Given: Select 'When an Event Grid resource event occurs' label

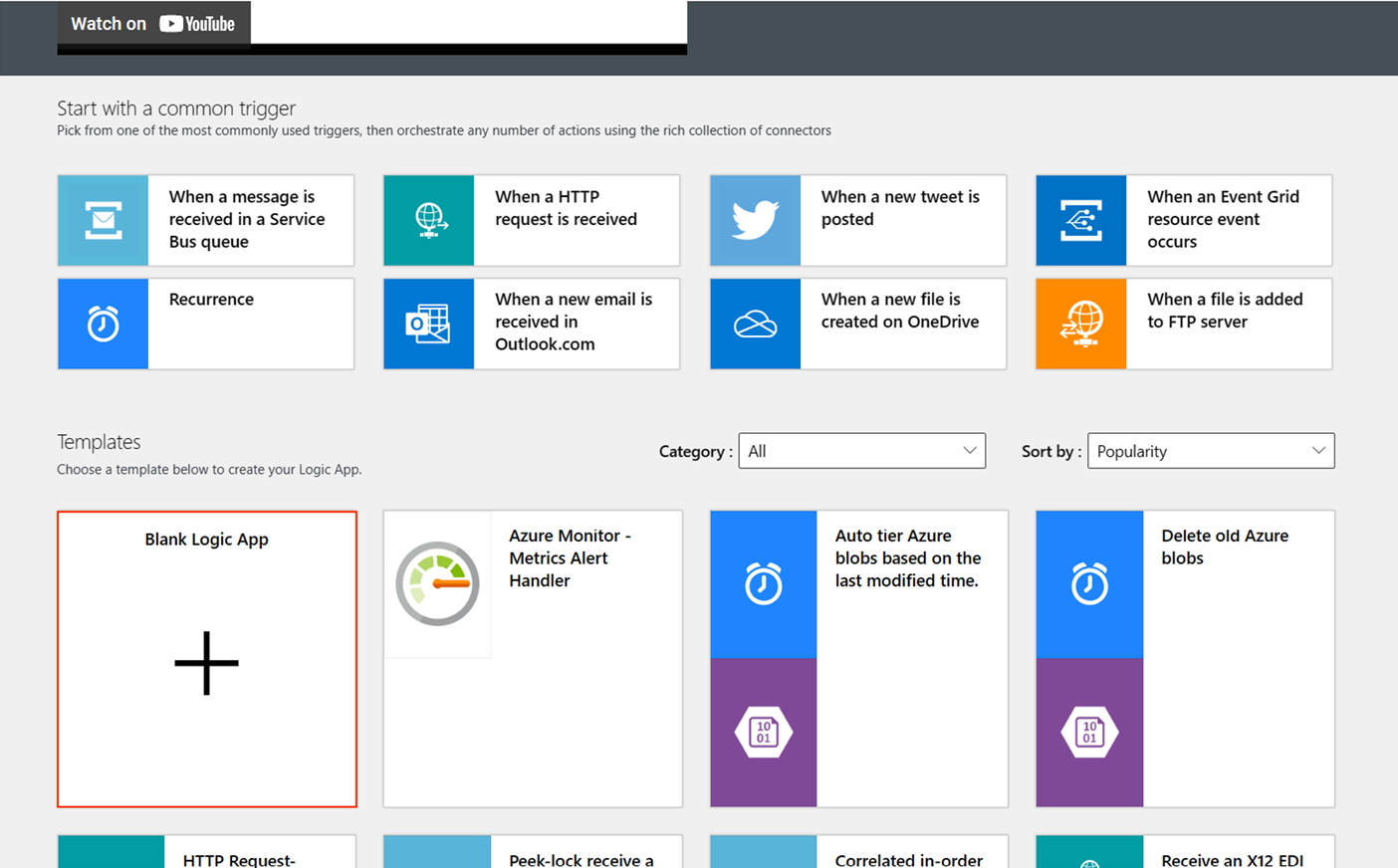Looking at the screenshot, I should point(1223,219).
